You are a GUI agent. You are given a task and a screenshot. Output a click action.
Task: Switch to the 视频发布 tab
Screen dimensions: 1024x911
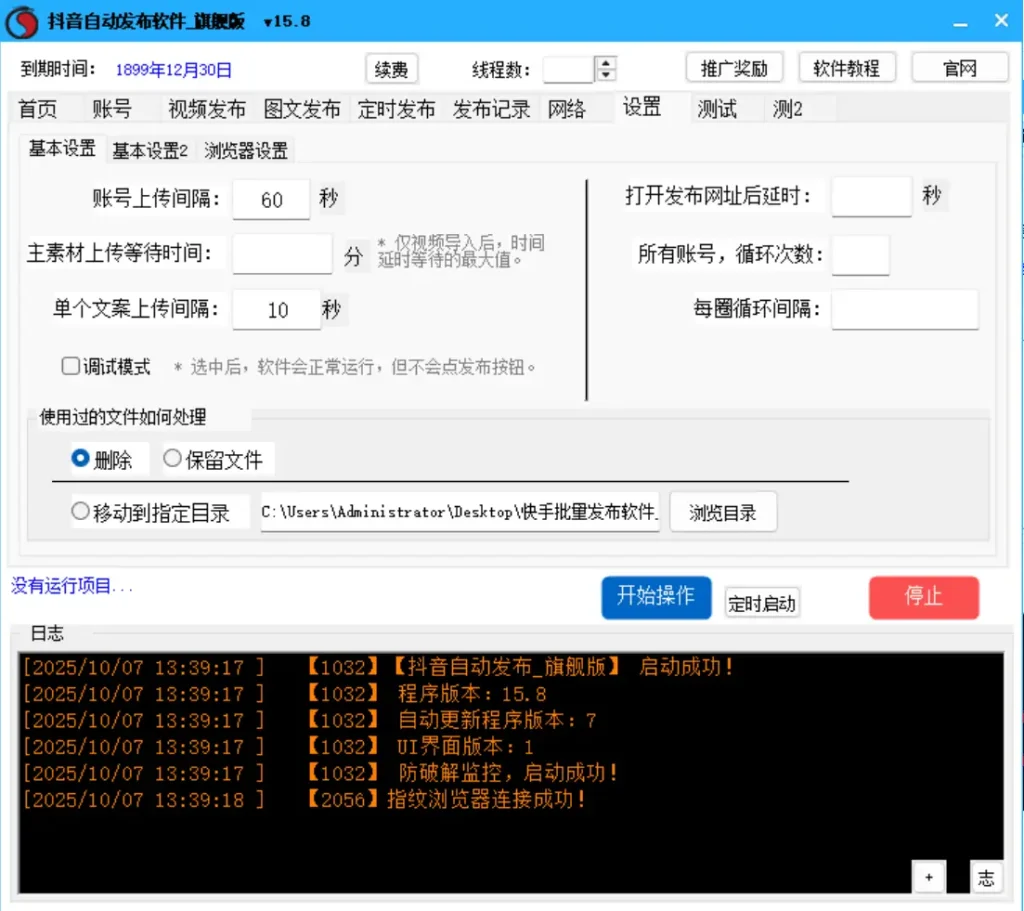[x=206, y=109]
